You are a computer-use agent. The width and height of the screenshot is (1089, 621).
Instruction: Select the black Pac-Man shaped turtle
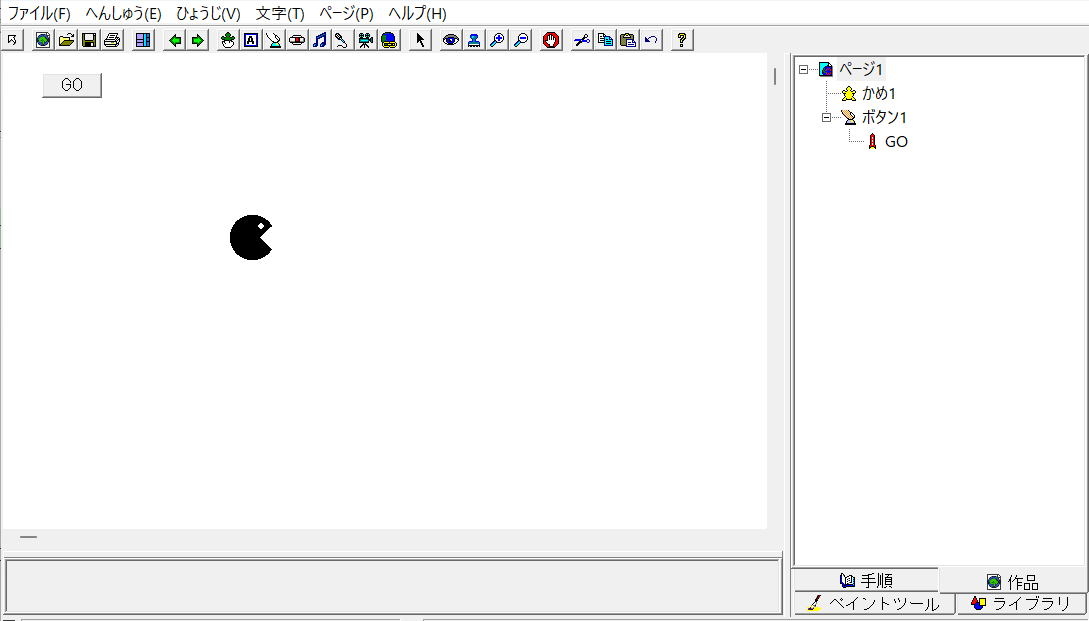[x=251, y=238]
